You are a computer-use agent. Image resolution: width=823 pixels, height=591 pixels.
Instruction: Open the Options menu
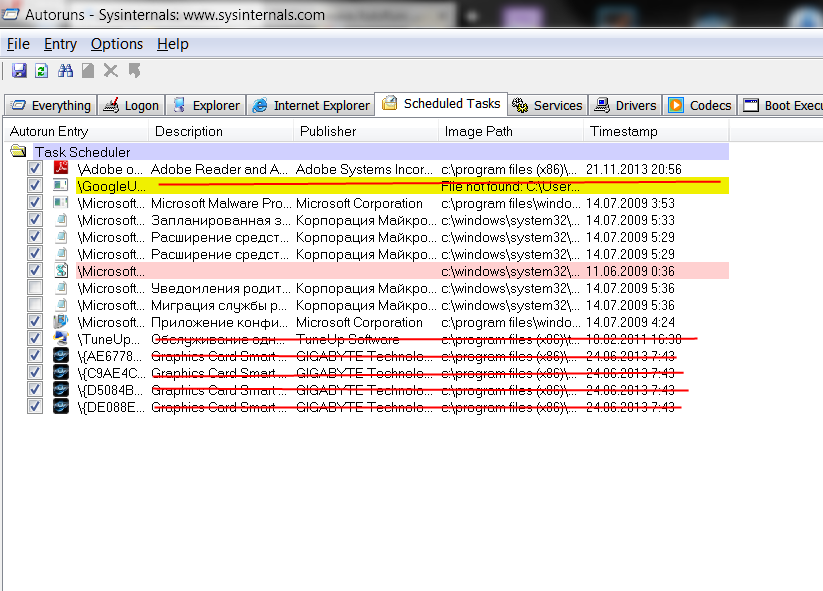[117, 44]
